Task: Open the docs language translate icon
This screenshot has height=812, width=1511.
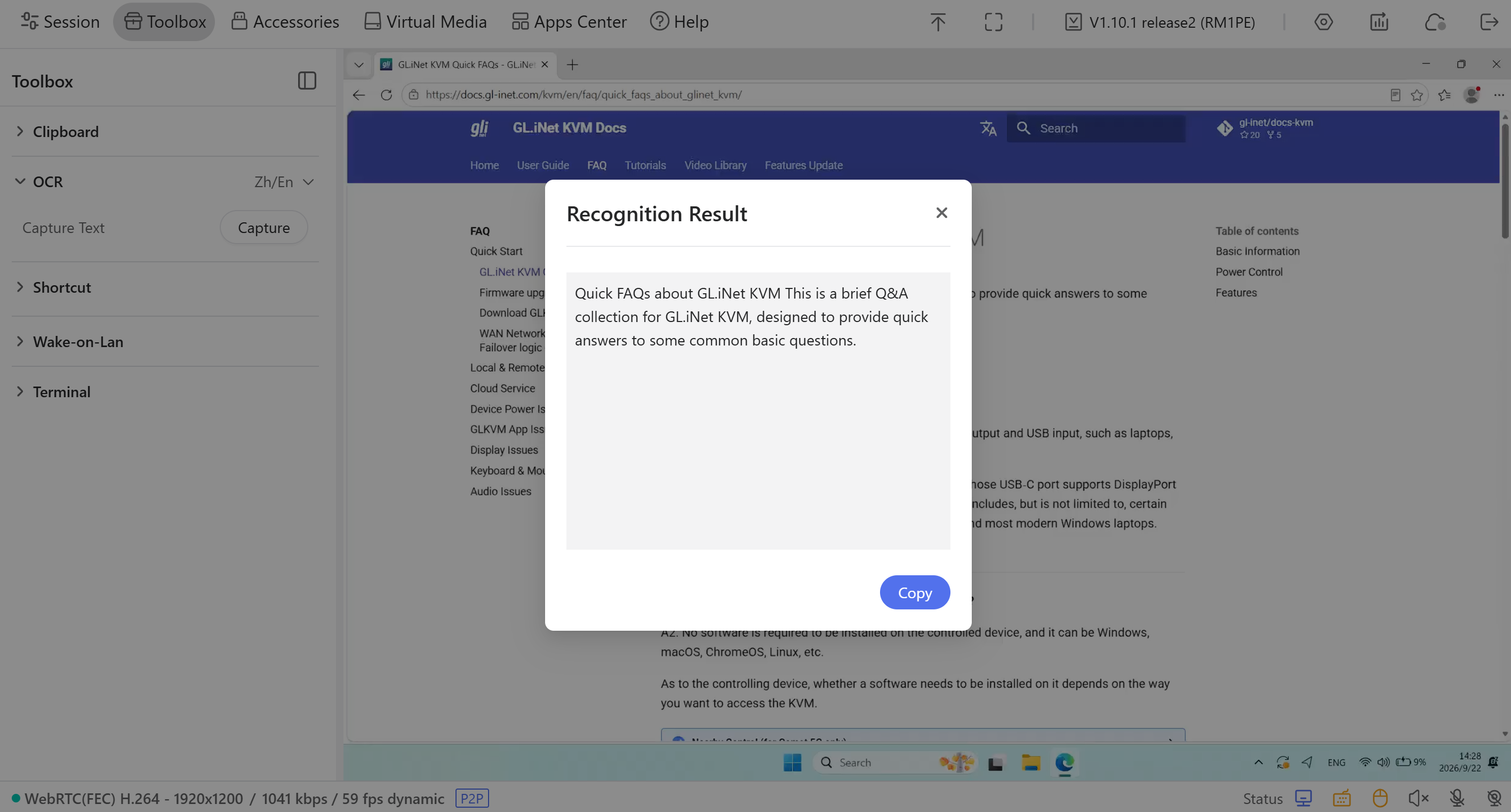Action: click(x=988, y=128)
